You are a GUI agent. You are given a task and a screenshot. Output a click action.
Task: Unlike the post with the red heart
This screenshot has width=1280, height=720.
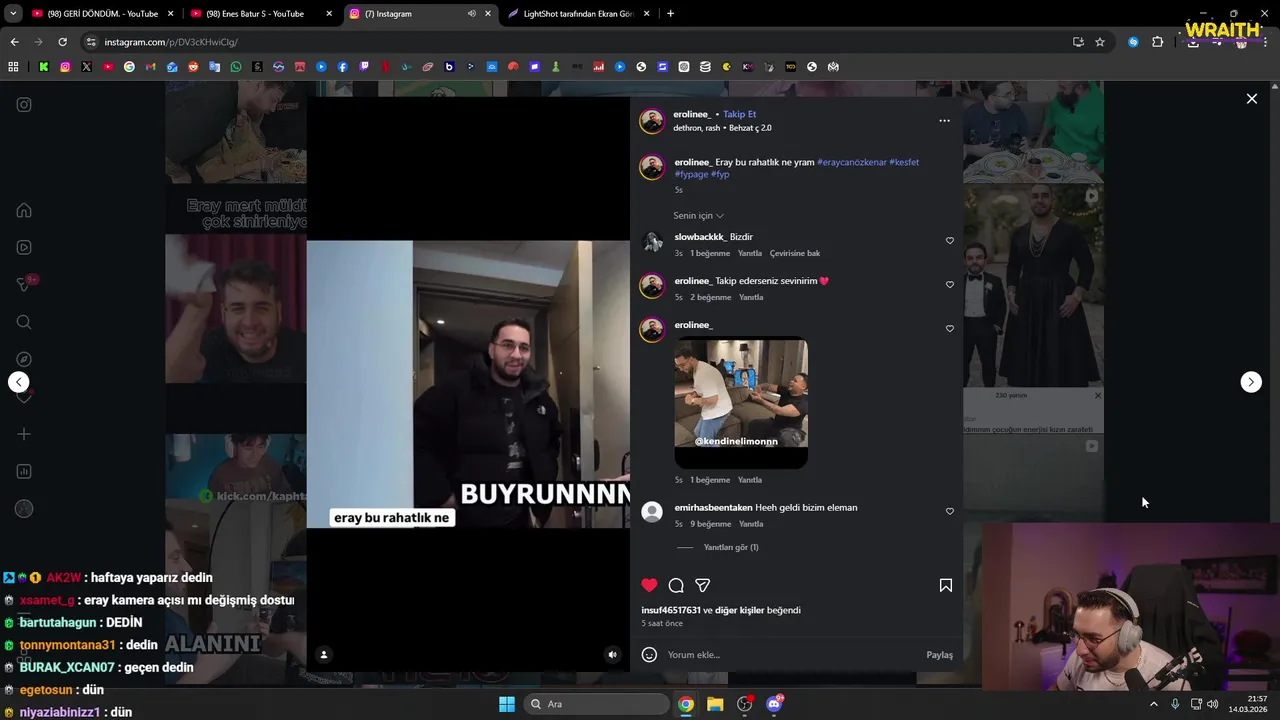649,586
